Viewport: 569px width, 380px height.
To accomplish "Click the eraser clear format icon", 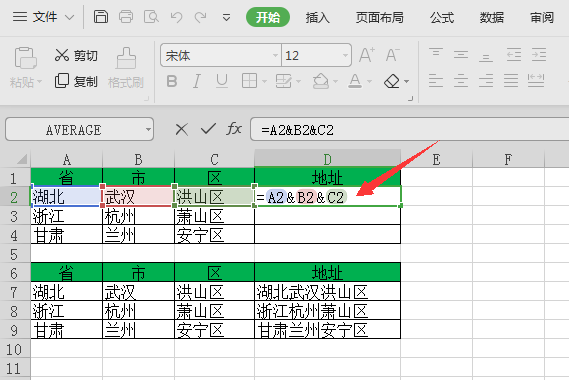I will pos(392,81).
